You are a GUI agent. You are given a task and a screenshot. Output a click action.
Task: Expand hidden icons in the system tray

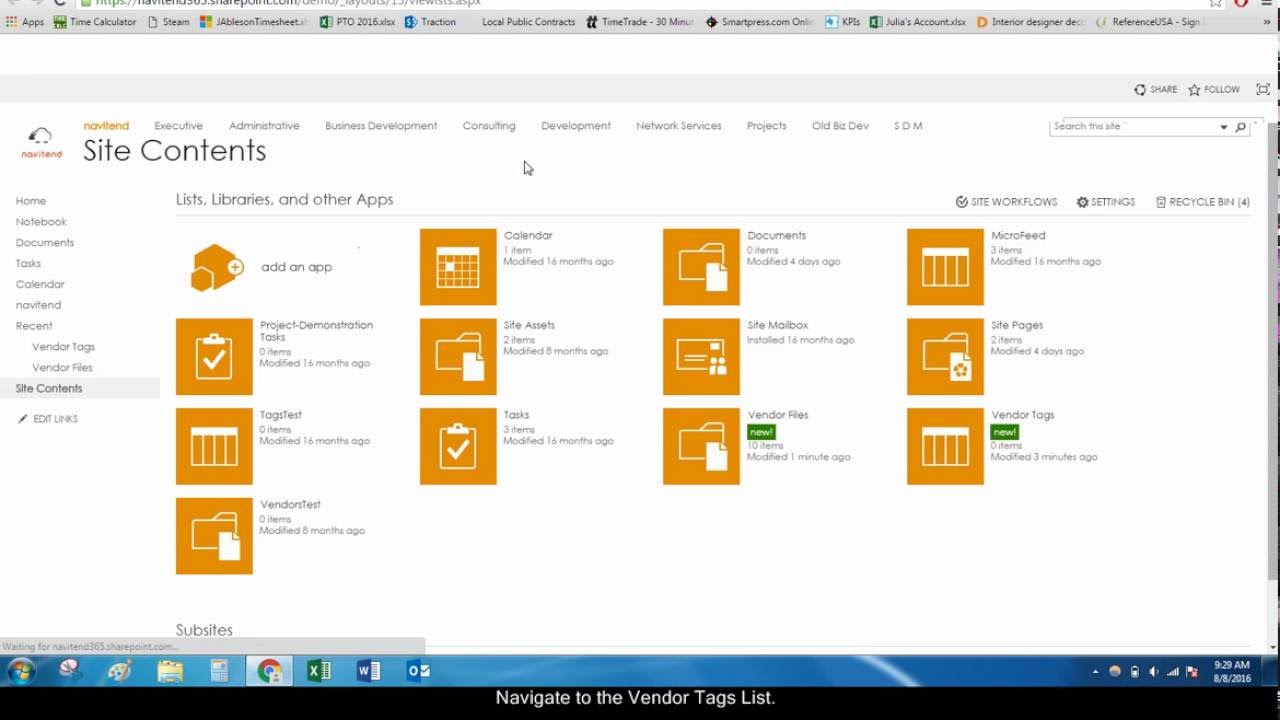(1095, 670)
